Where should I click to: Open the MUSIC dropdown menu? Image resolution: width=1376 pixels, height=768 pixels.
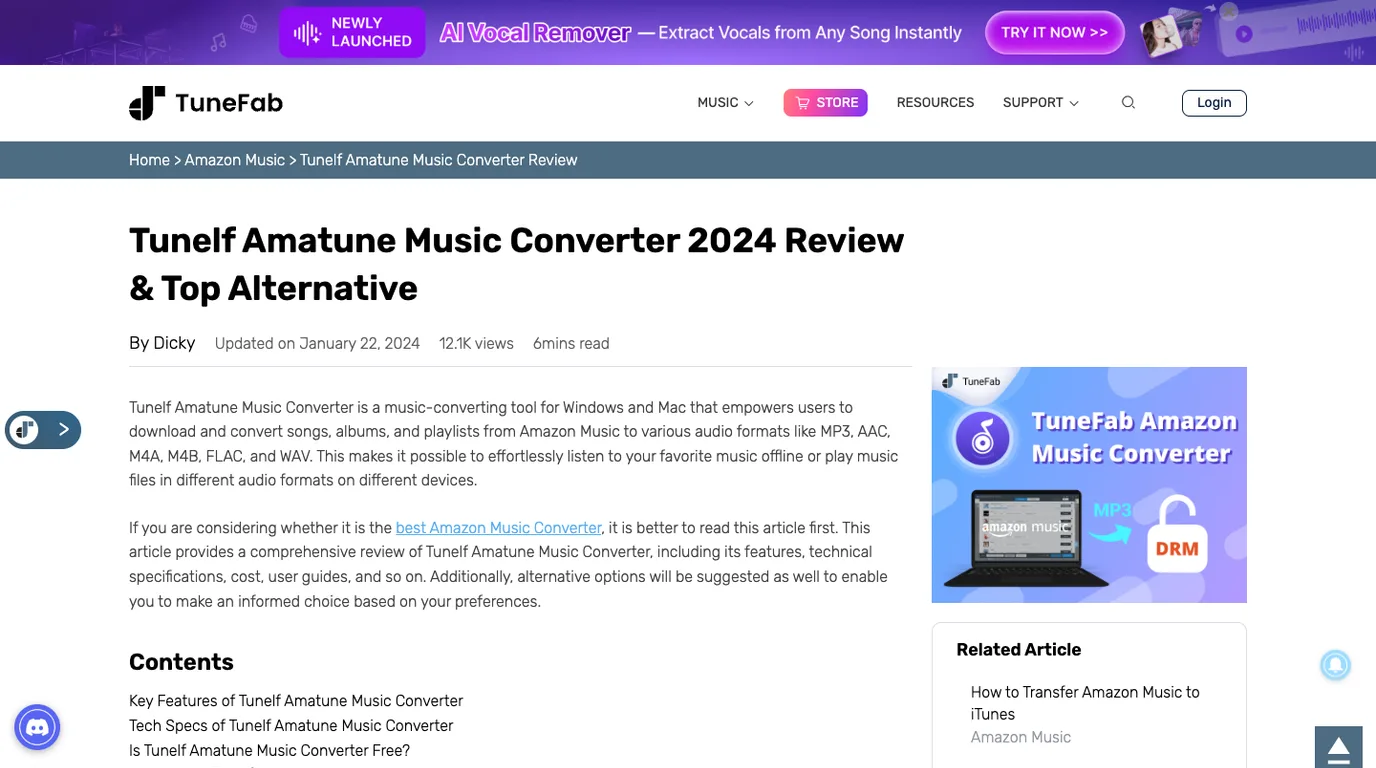(x=725, y=103)
